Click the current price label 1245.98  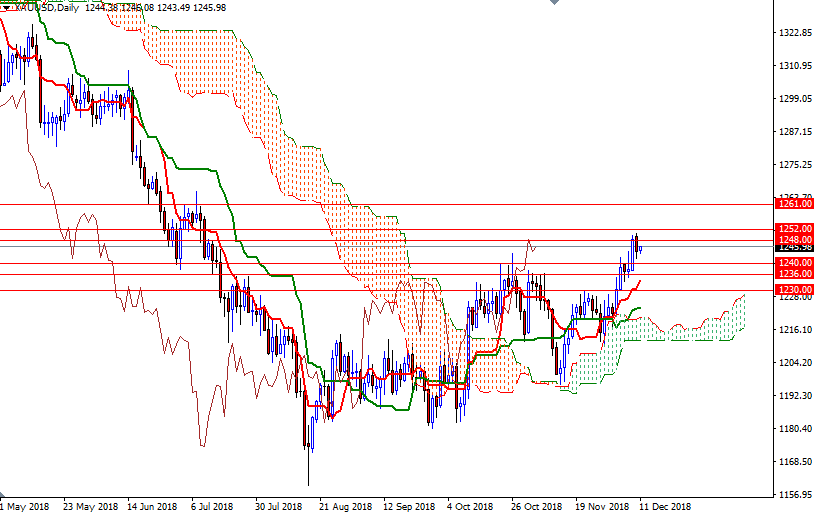[794, 248]
